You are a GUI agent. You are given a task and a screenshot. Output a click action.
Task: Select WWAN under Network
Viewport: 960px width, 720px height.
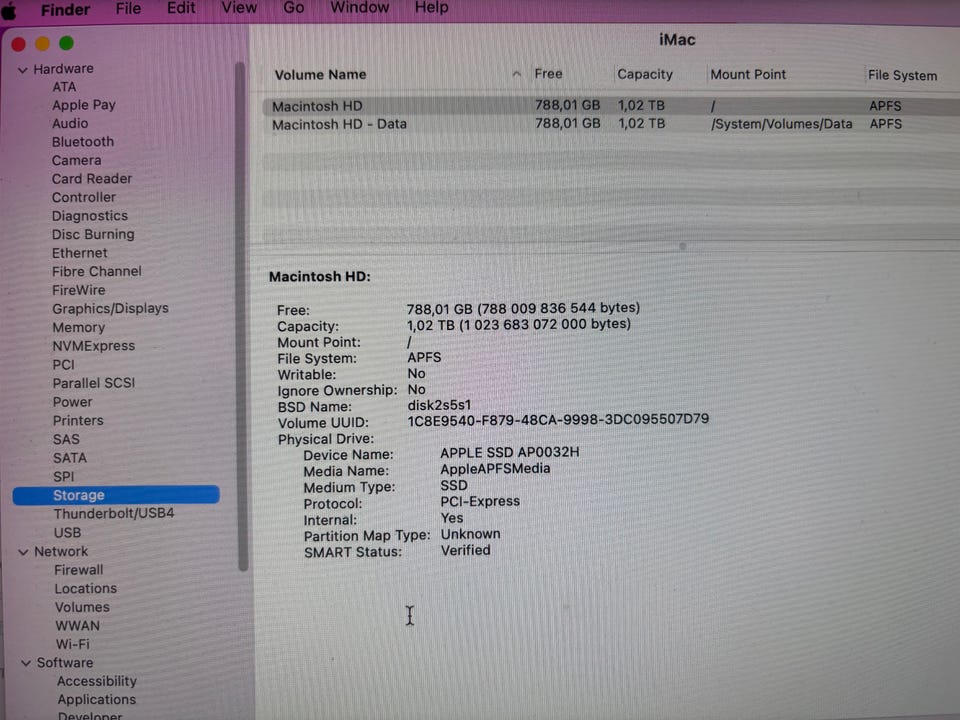pyautogui.click(x=78, y=626)
